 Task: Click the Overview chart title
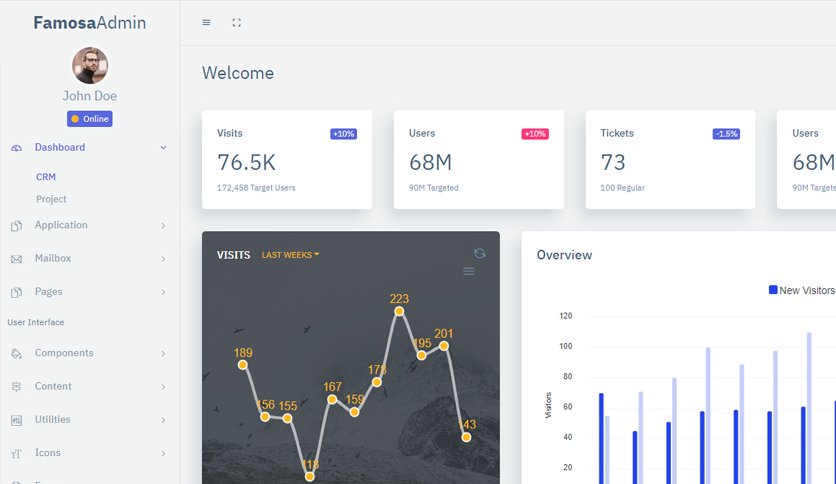564,255
